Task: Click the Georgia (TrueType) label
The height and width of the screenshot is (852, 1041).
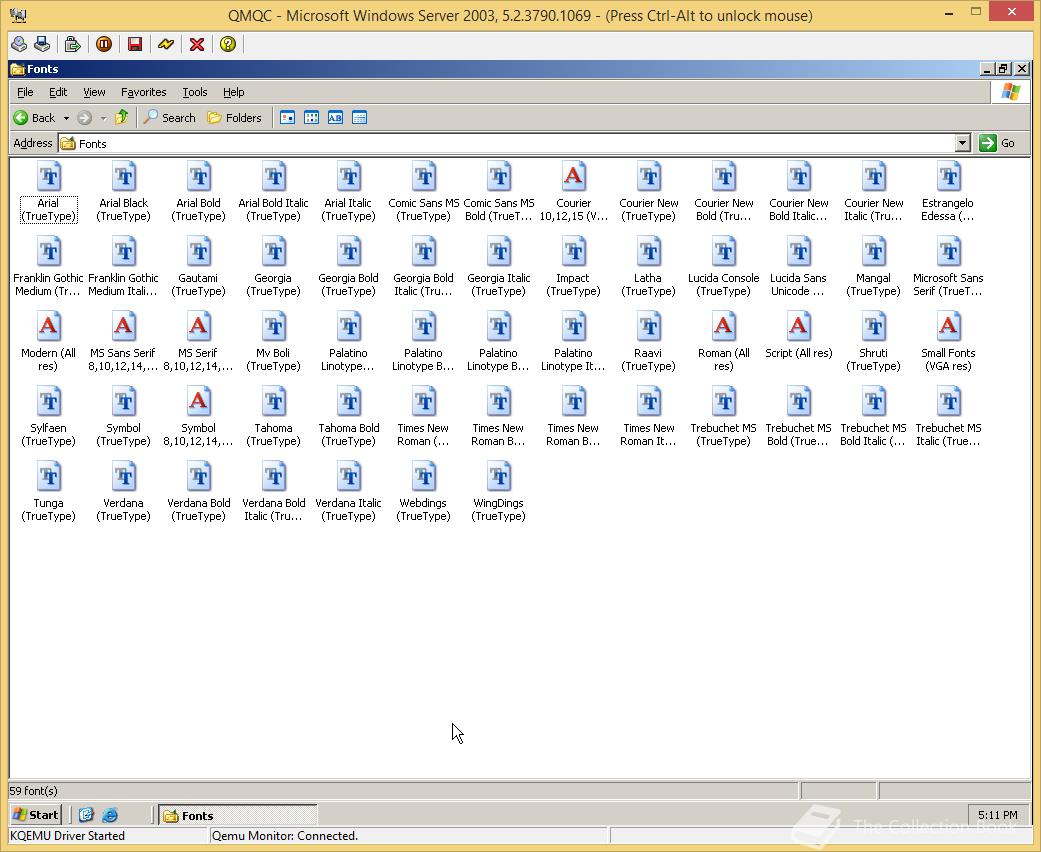Action: [x=274, y=284]
